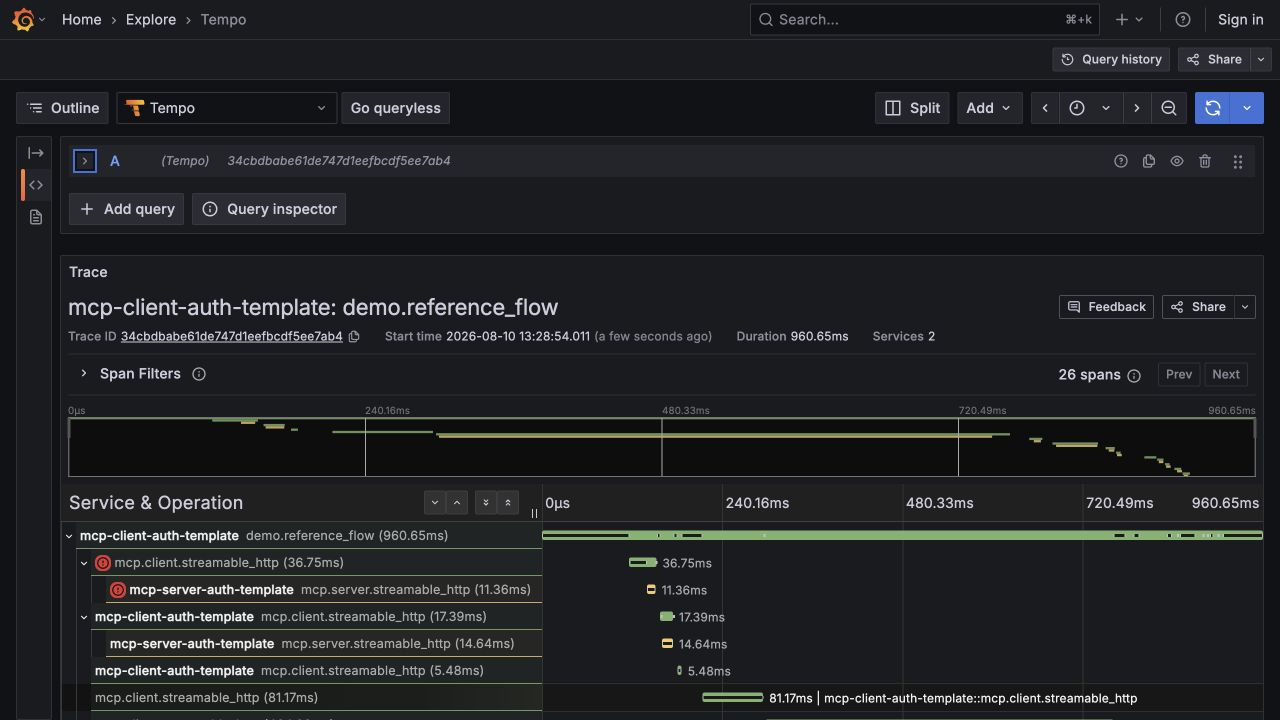Toggle the Outline panel button

[63, 108]
